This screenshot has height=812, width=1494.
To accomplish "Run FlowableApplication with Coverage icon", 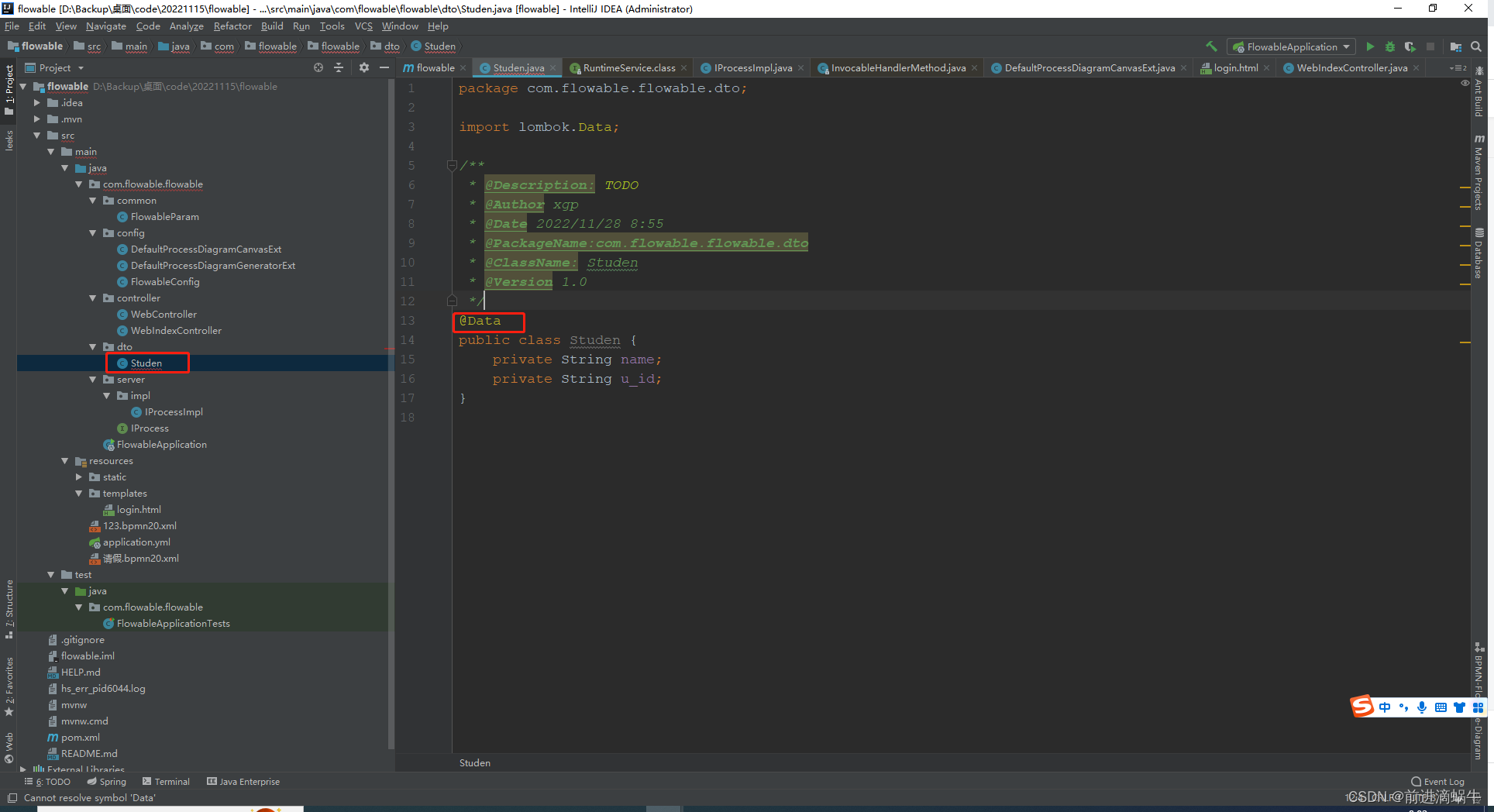I will click(x=1410, y=46).
